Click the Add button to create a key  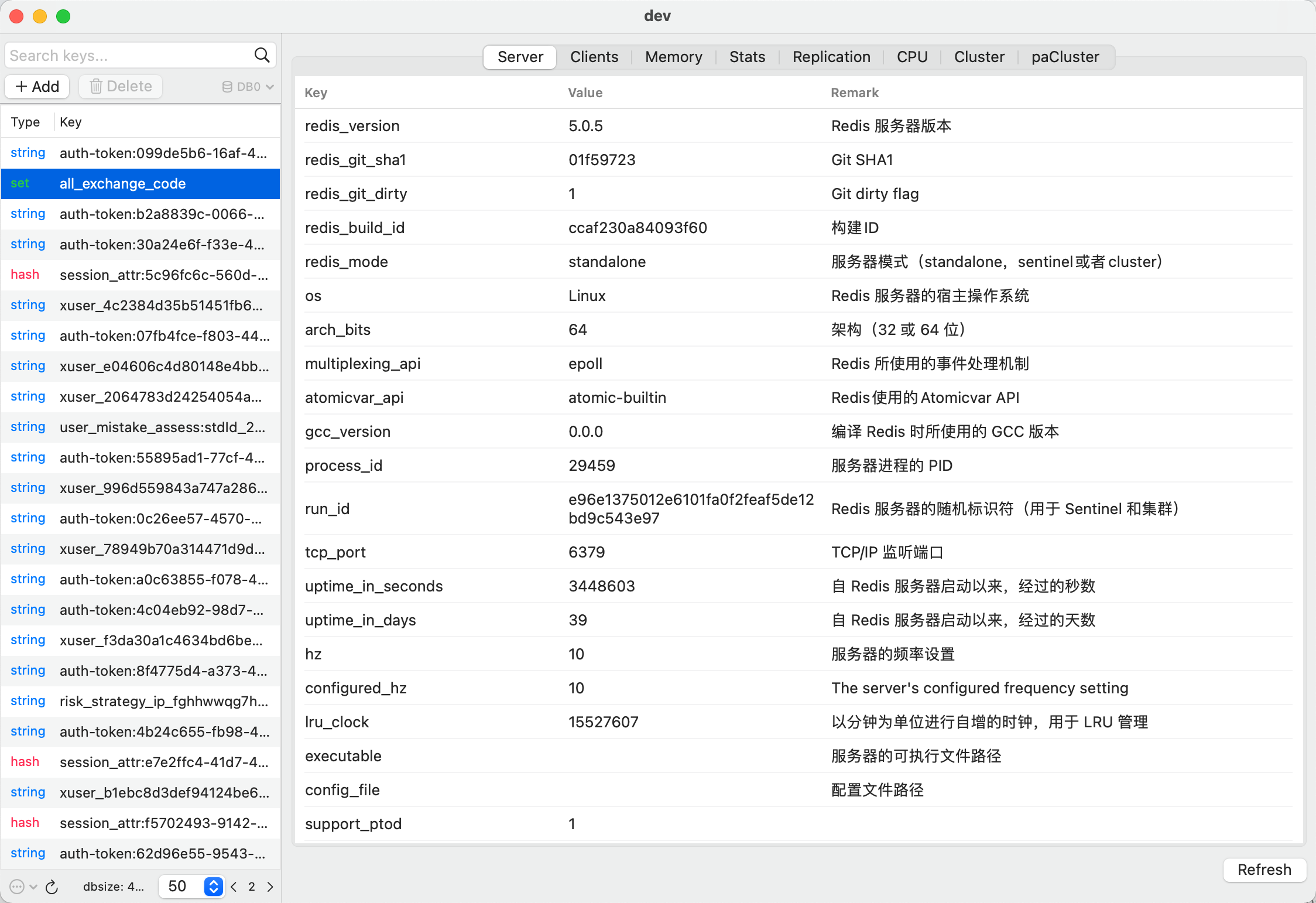click(x=36, y=86)
